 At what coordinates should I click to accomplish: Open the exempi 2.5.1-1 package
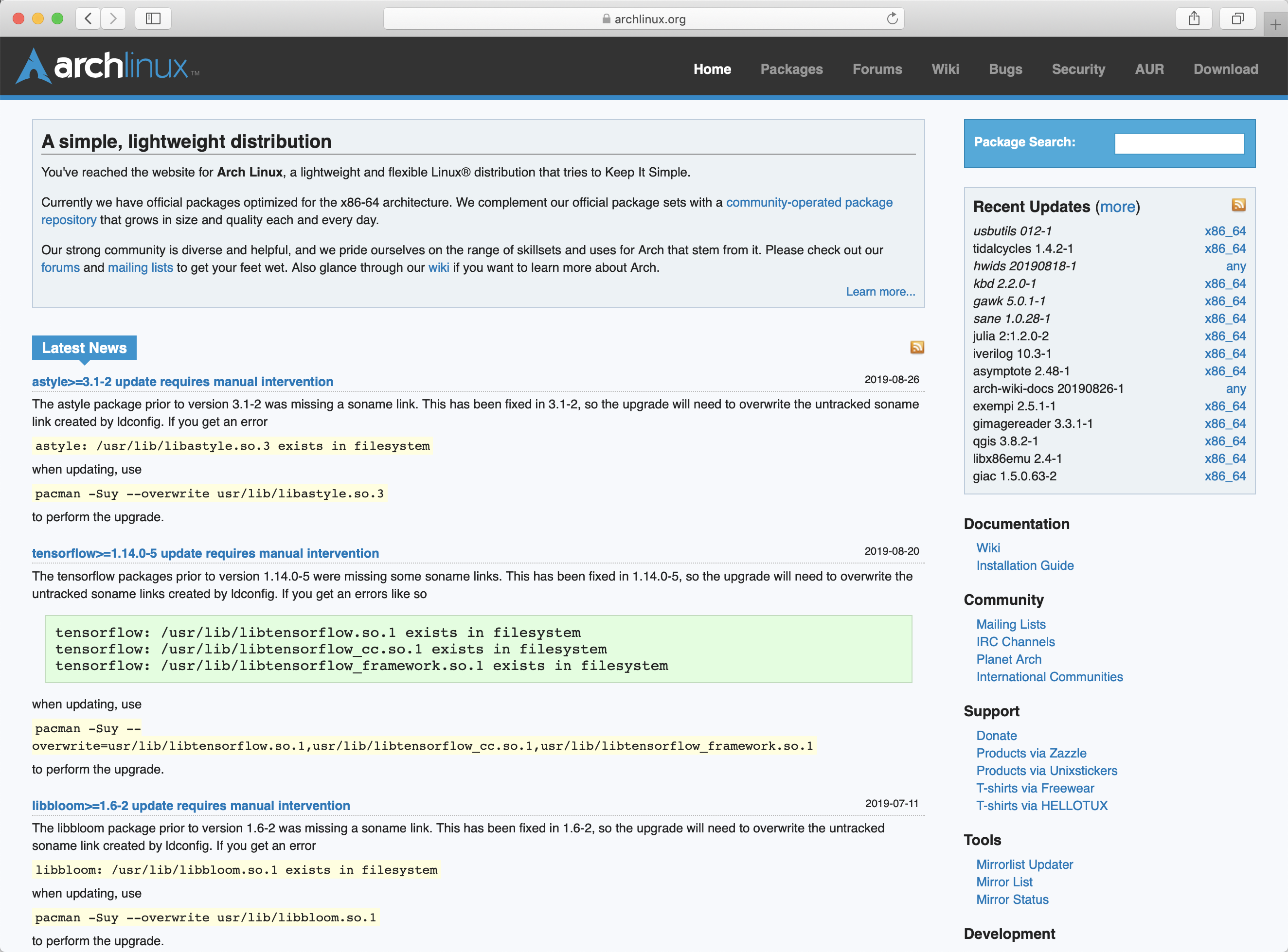(x=1014, y=406)
